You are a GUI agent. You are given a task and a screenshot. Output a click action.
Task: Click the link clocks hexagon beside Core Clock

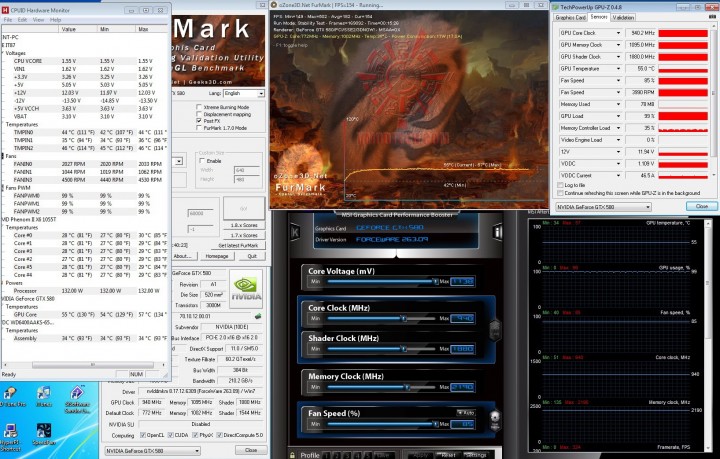point(495,329)
